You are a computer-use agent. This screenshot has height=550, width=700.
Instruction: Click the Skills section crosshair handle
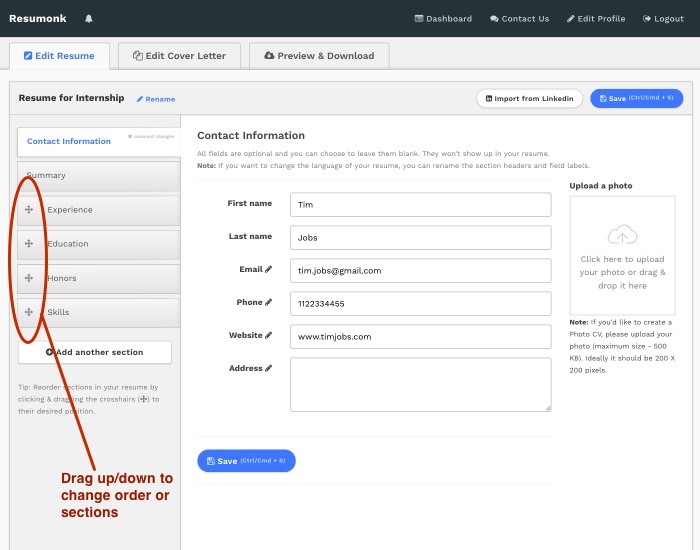point(29,312)
